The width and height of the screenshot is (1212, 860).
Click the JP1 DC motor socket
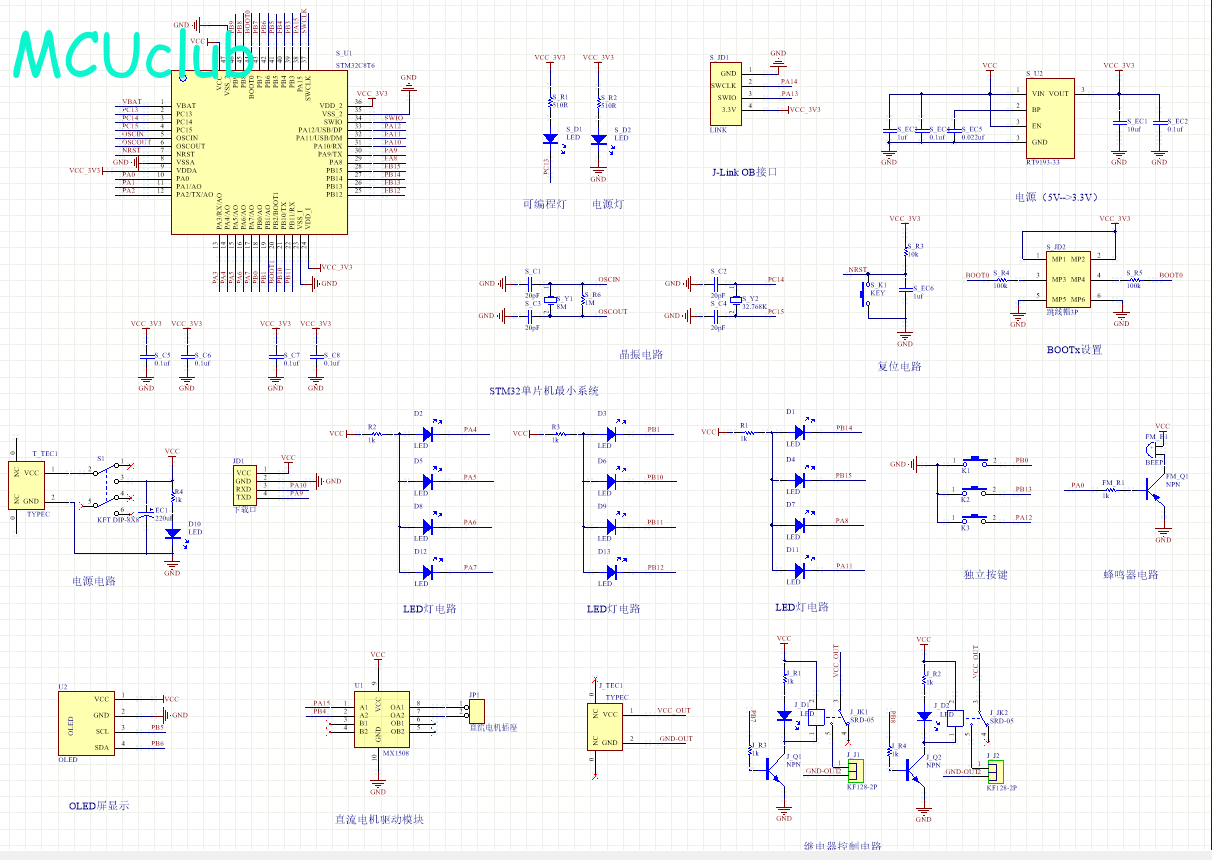point(476,711)
